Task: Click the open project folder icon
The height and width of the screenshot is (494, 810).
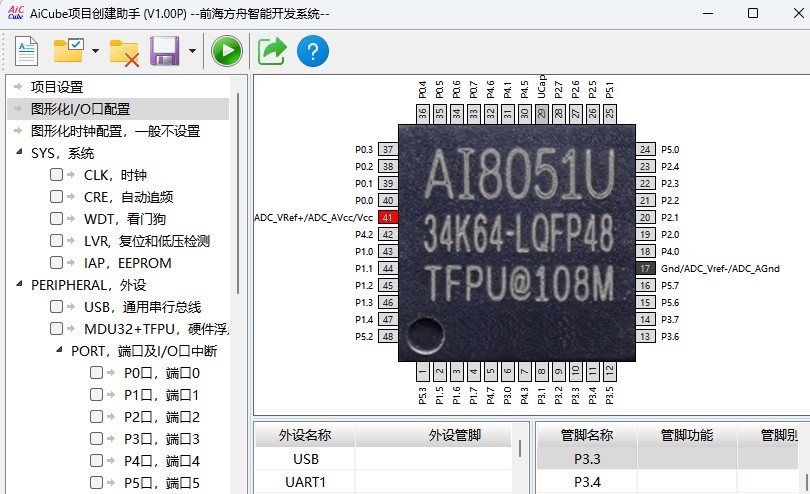Action: (x=69, y=50)
